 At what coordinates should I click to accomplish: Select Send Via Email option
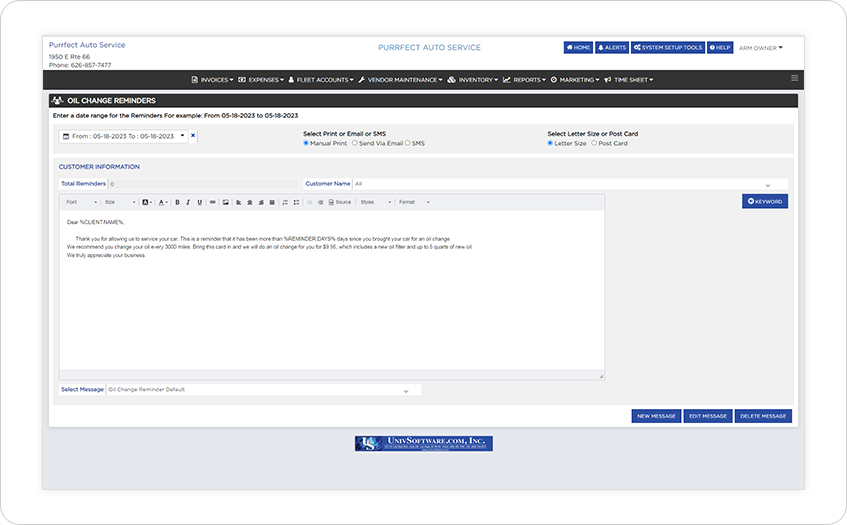(354, 143)
